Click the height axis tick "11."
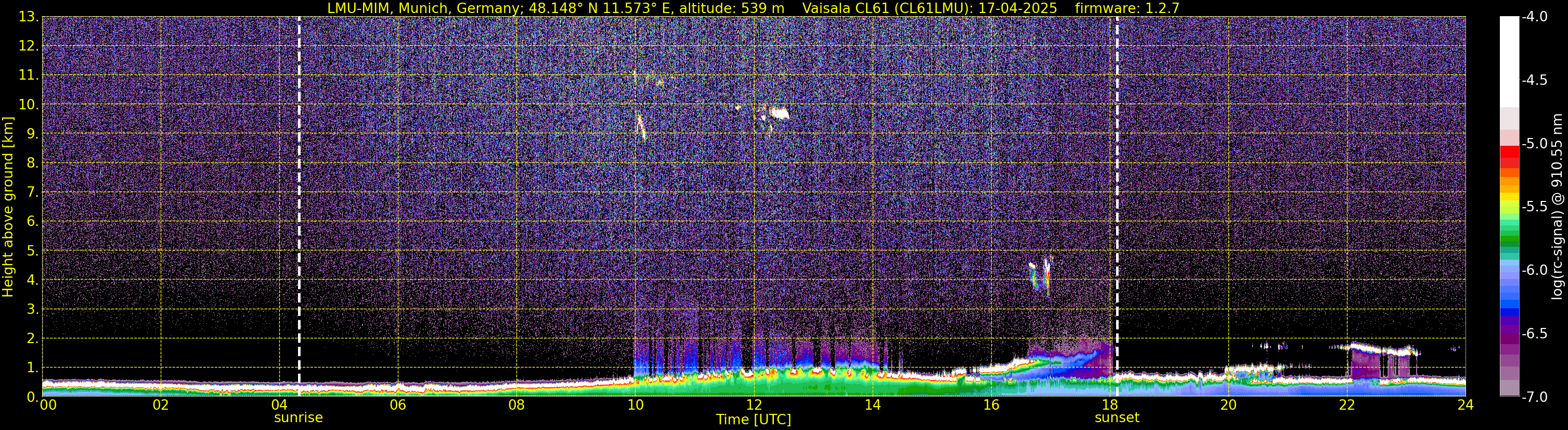 coord(28,75)
